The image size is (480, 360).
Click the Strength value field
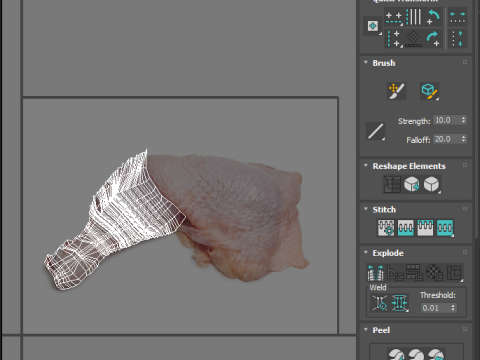(x=446, y=120)
